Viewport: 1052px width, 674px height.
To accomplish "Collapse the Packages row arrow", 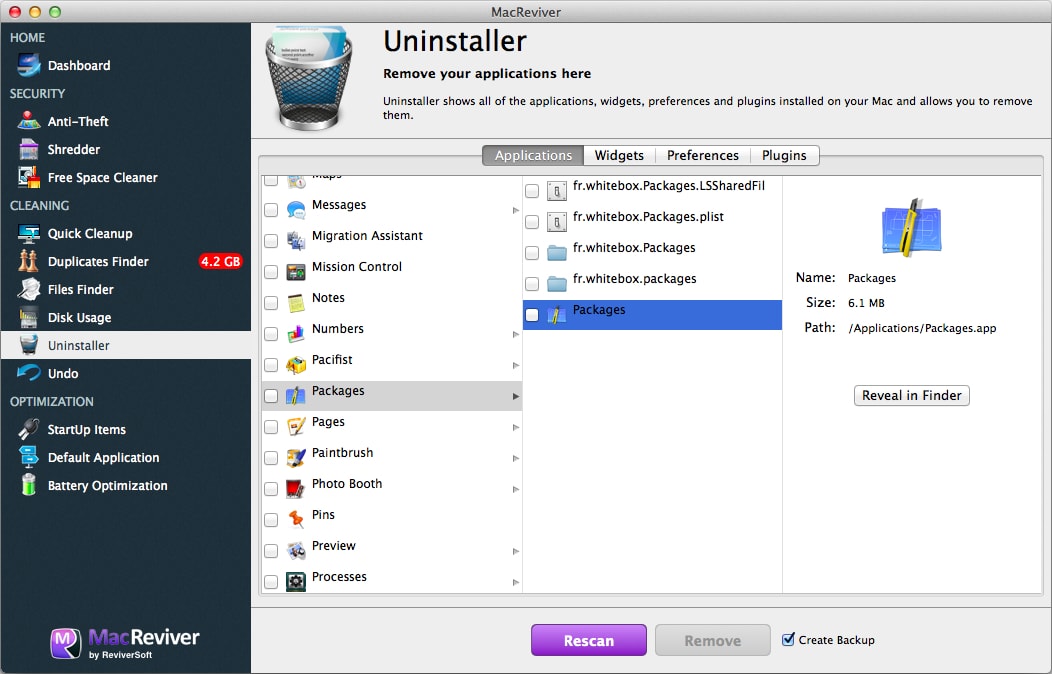I will (x=515, y=396).
